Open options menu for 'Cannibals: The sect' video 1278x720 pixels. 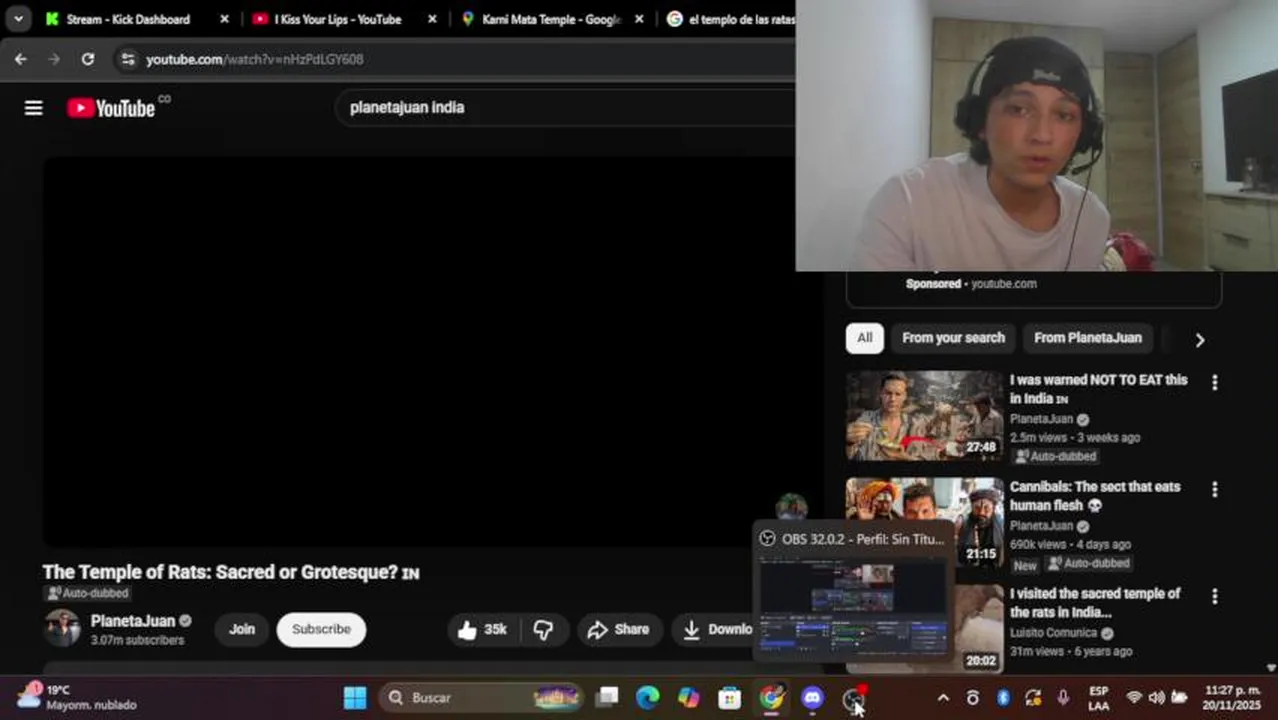tap(1214, 489)
